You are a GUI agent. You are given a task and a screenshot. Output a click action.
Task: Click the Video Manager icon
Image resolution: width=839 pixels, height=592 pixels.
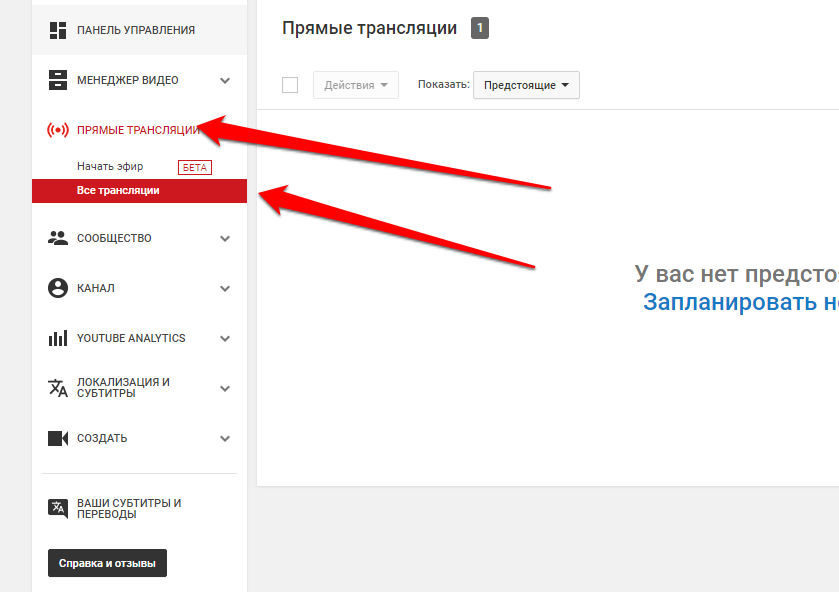pyautogui.click(x=58, y=80)
